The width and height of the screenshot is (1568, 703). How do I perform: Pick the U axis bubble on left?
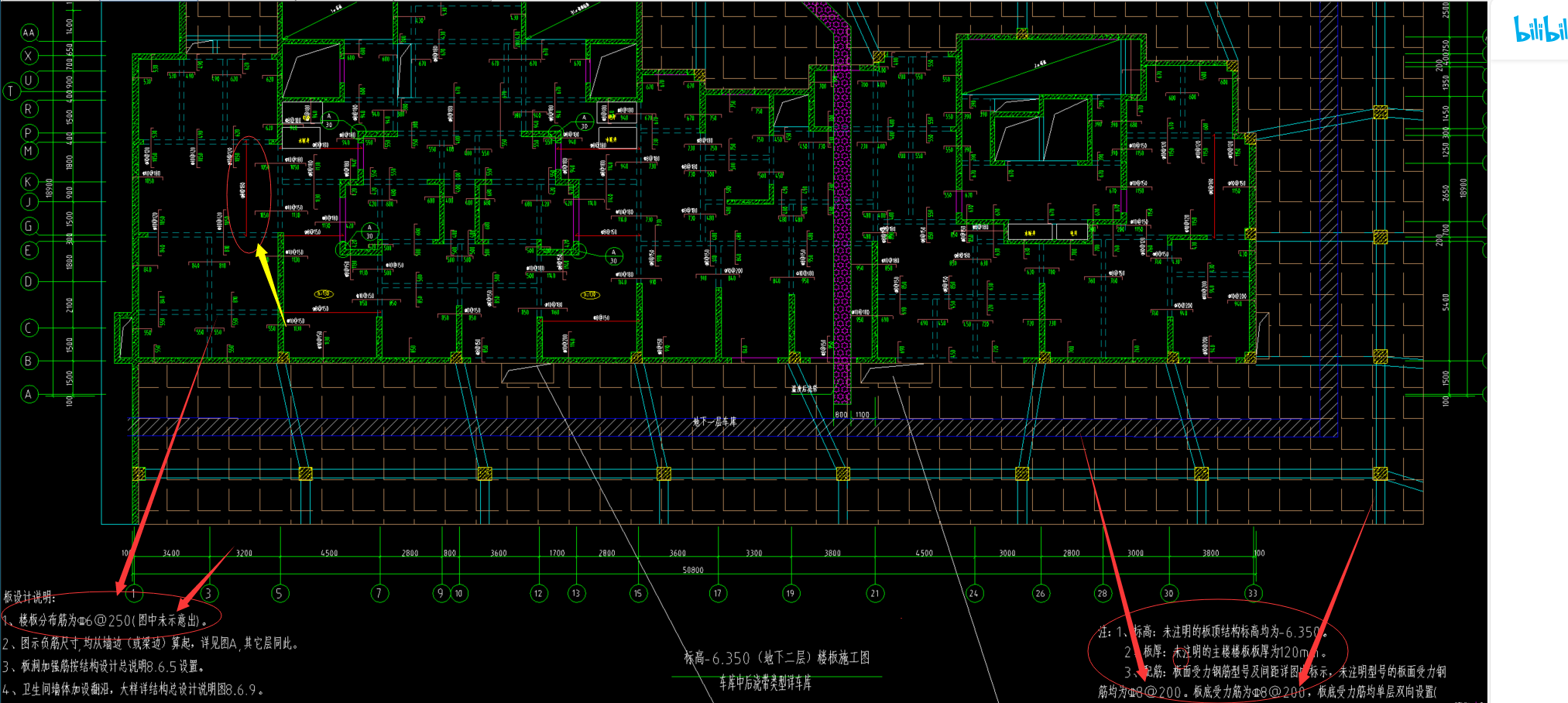[29, 80]
